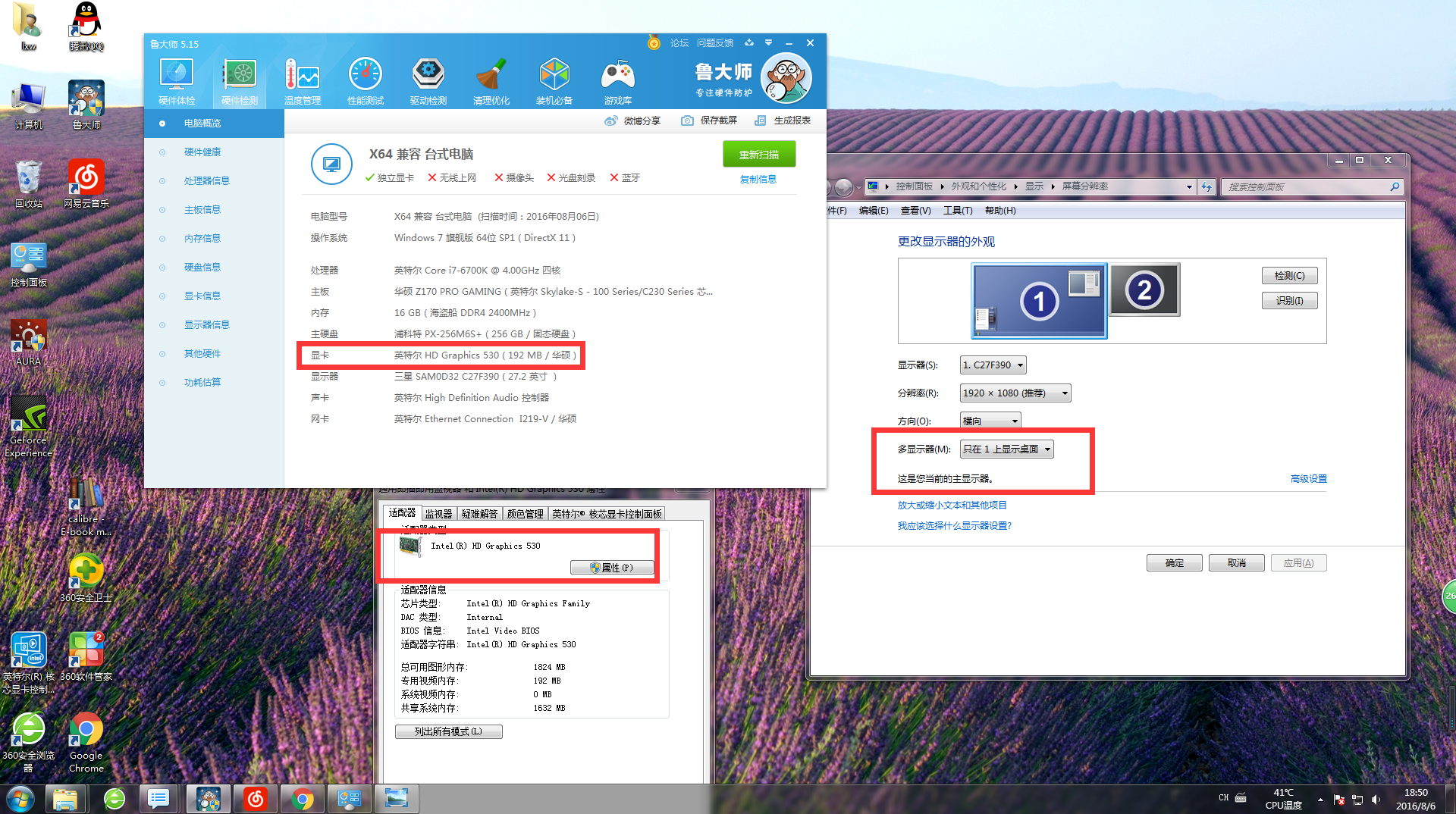Click the Windows Start orb
This screenshot has height=814, width=1456.
(20, 799)
